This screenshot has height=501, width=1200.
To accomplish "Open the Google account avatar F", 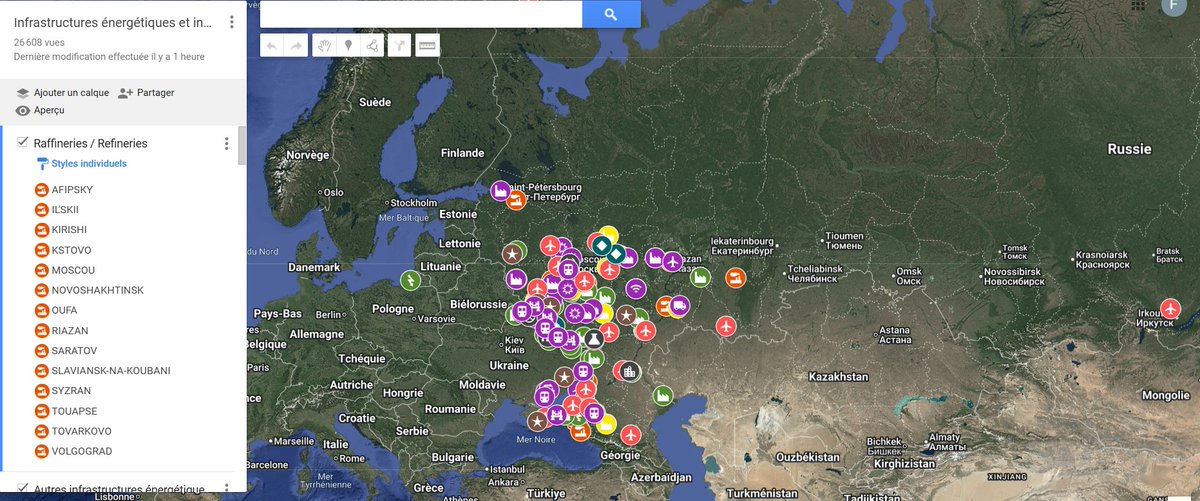I will pyautogui.click(x=1176, y=6).
